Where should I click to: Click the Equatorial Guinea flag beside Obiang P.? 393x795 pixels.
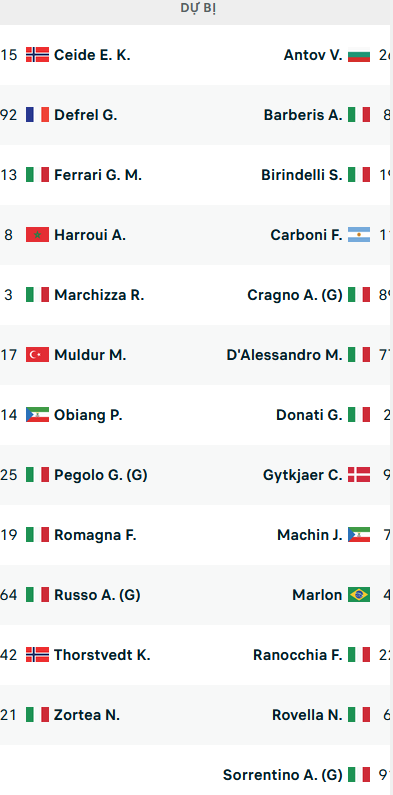click(38, 415)
